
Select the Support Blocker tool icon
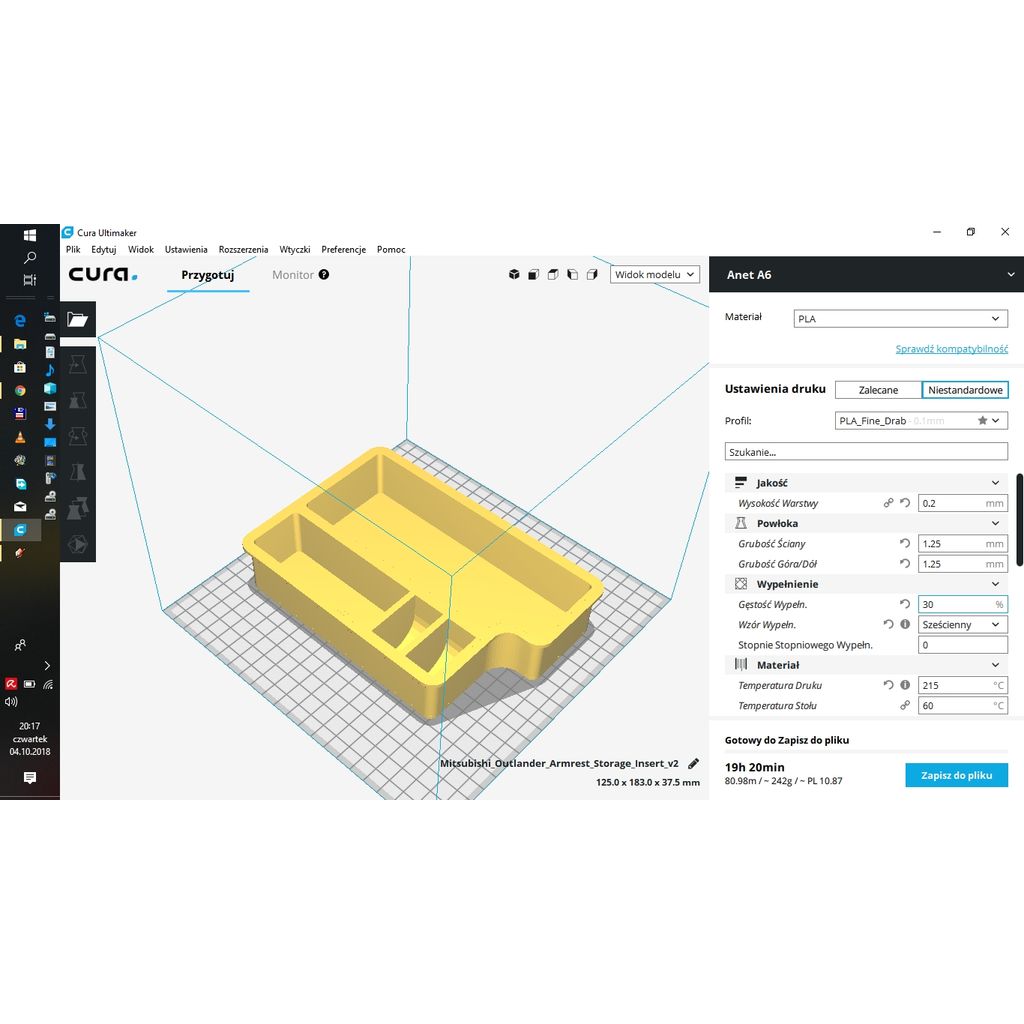[78, 544]
